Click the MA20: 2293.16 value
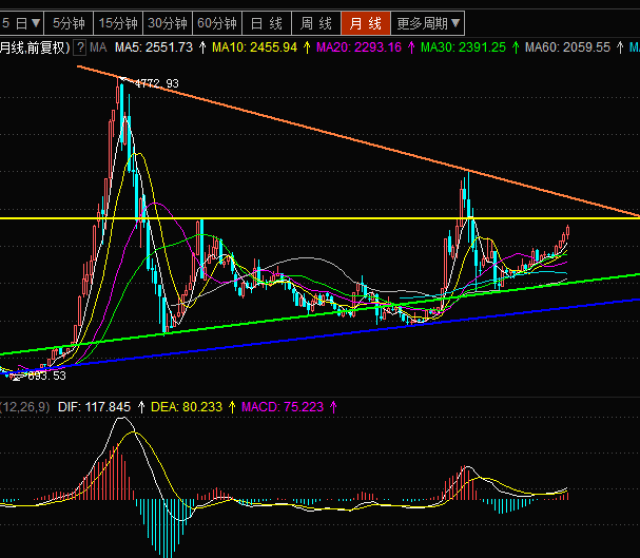The image size is (640, 558). pos(359,48)
